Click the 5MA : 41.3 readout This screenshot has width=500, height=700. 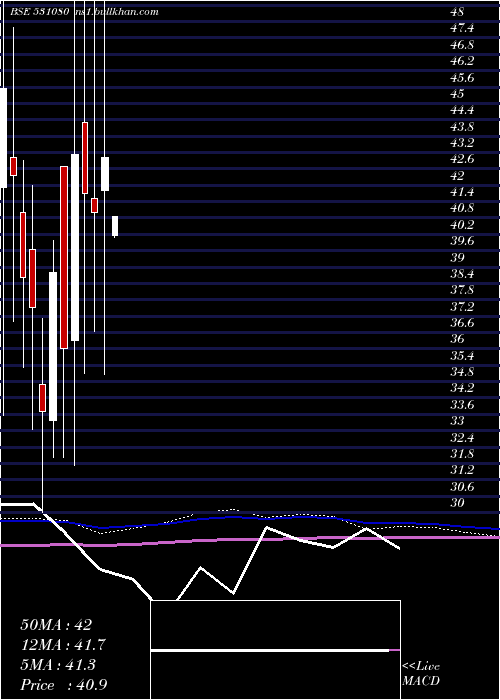pos(58,665)
